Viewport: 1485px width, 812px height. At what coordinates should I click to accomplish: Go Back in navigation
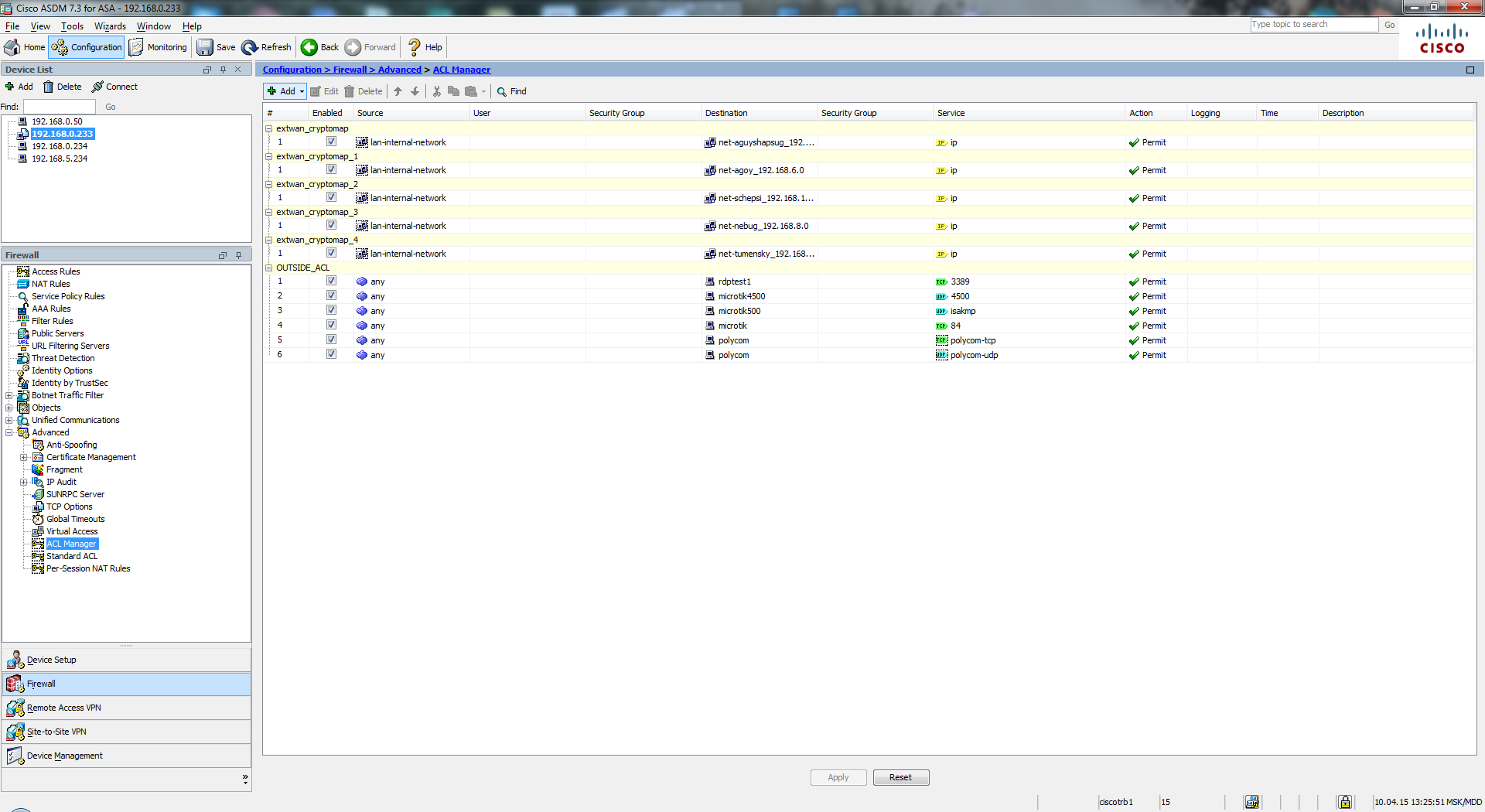[320, 47]
